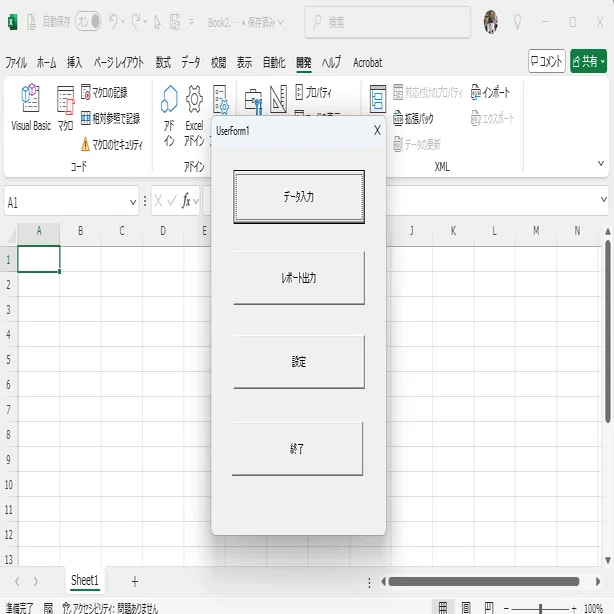Click 拡張パック expansion packs
Viewport: 614px width, 614px height.
414,118
